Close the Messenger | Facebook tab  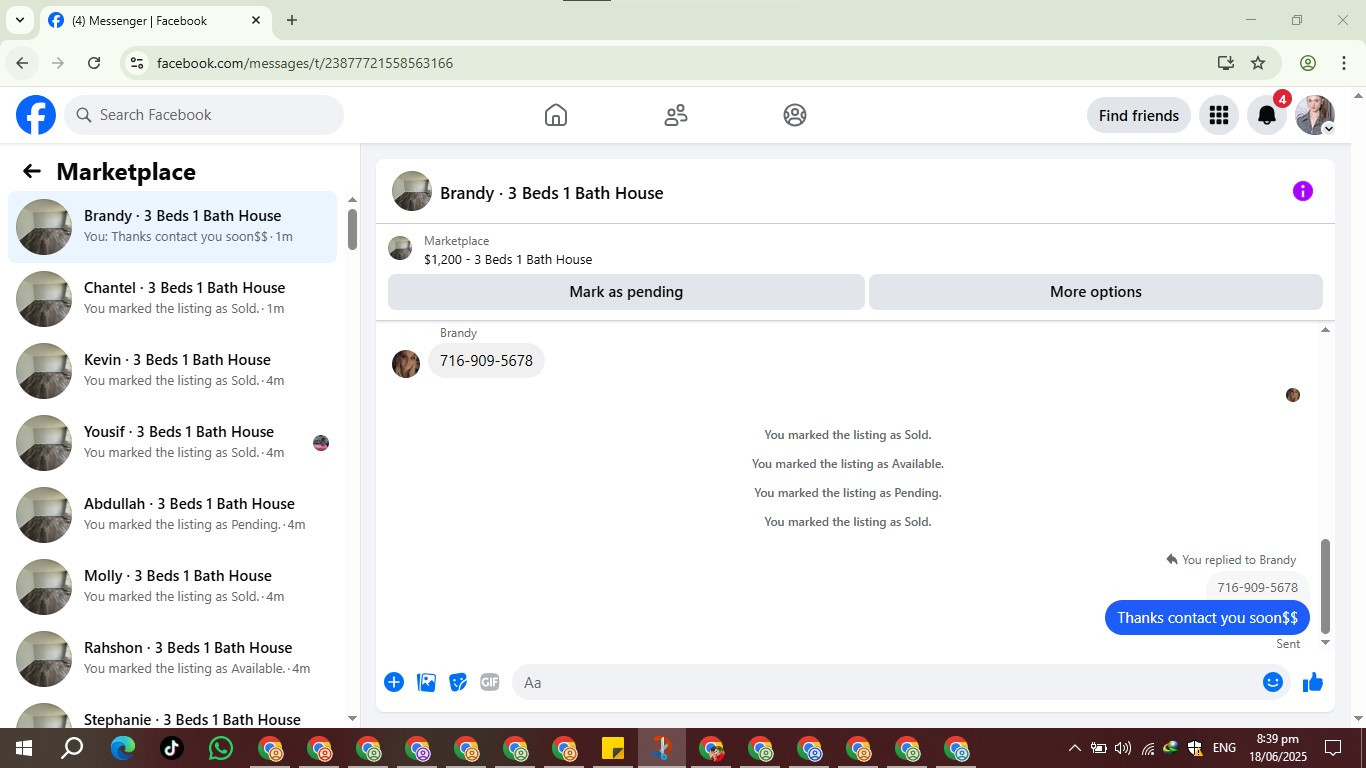256,20
